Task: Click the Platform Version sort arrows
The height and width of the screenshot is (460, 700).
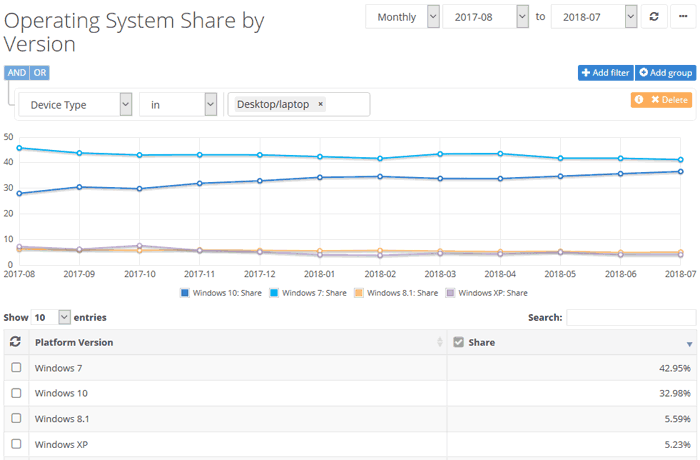Action: (440, 342)
